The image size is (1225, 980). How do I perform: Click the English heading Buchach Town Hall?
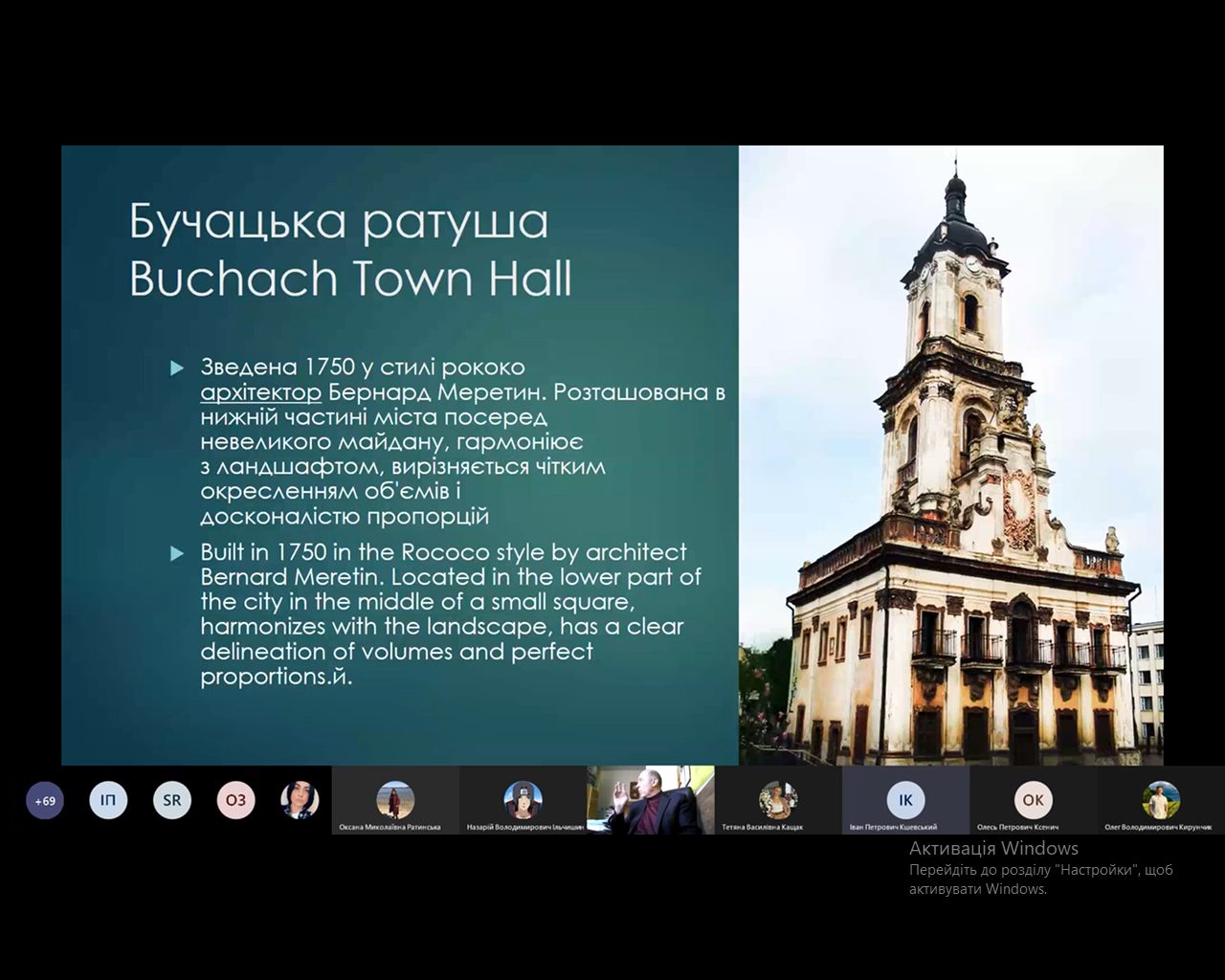[350, 278]
